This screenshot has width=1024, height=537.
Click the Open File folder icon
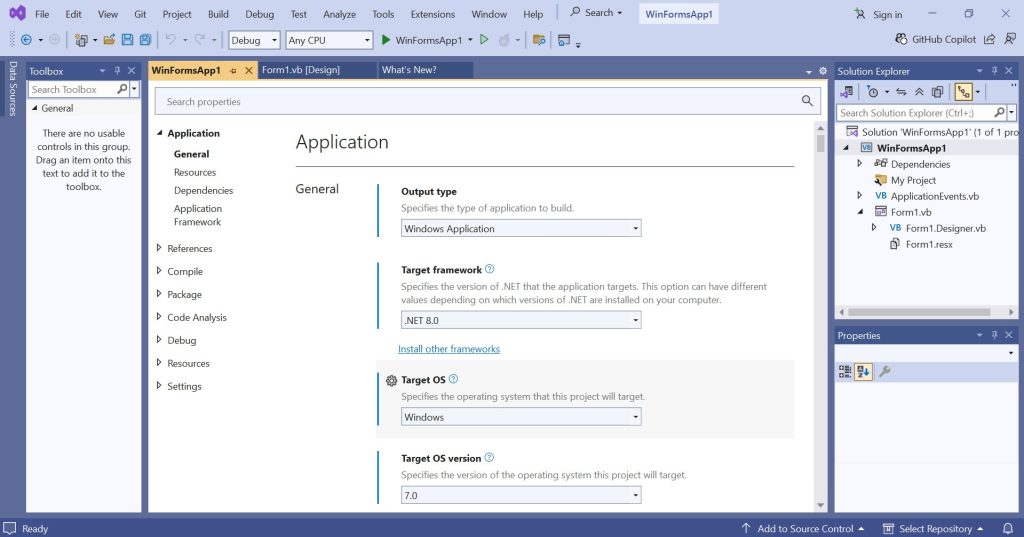pos(109,40)
